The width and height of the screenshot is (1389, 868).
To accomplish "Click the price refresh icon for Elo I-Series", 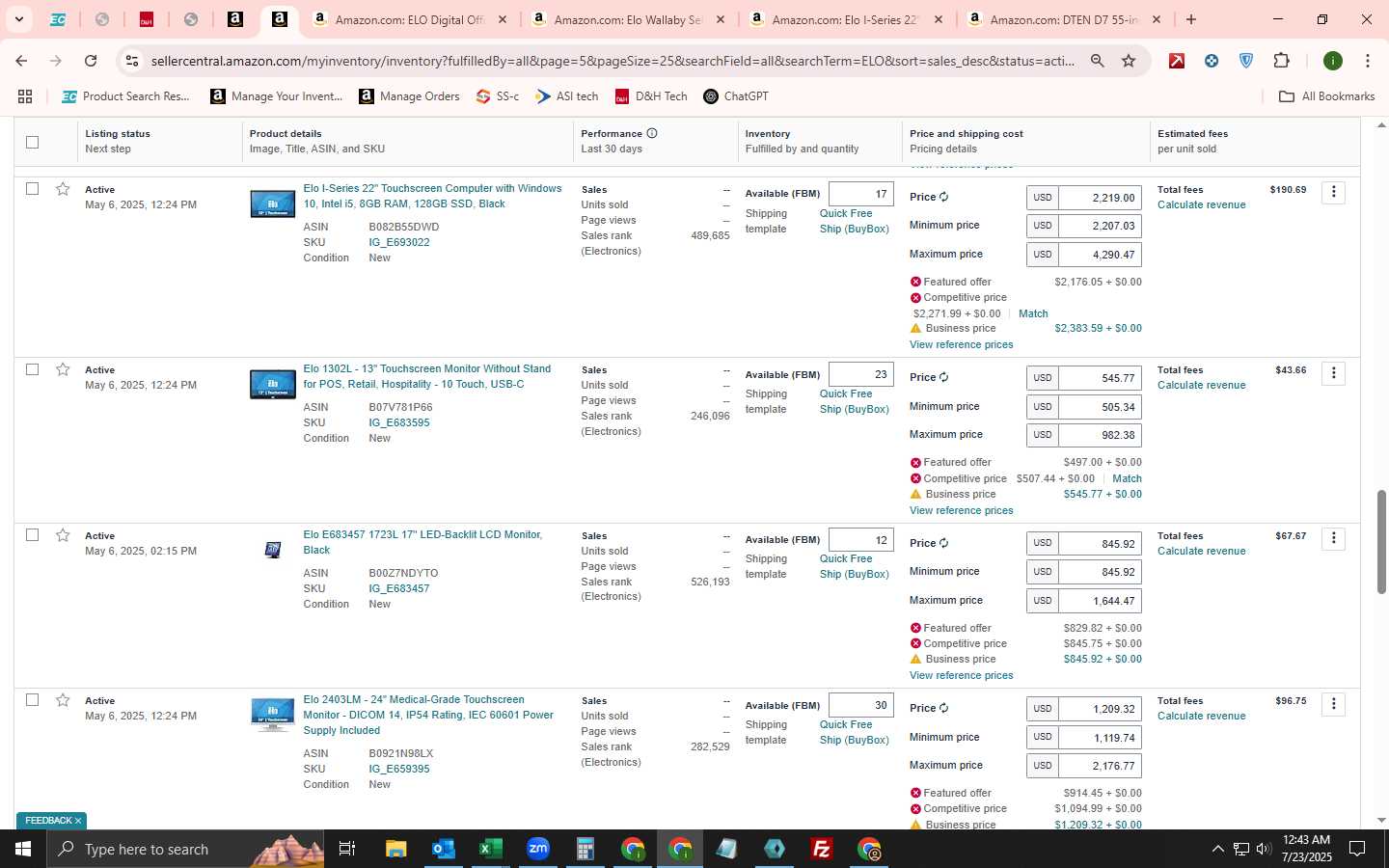I will click(x=943, y=197).
